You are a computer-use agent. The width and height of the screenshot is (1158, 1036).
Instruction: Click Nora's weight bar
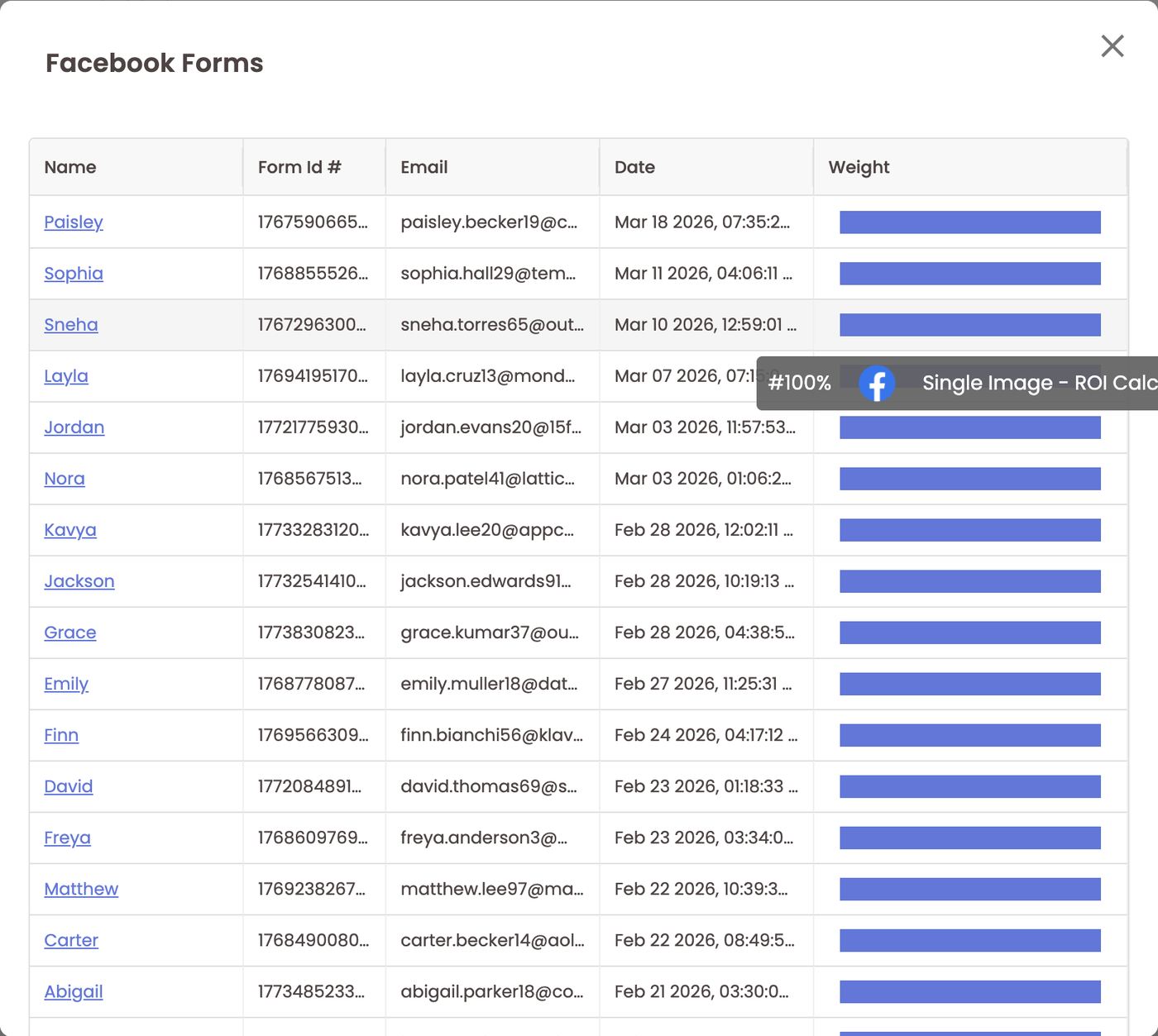[x=970, y=479]
